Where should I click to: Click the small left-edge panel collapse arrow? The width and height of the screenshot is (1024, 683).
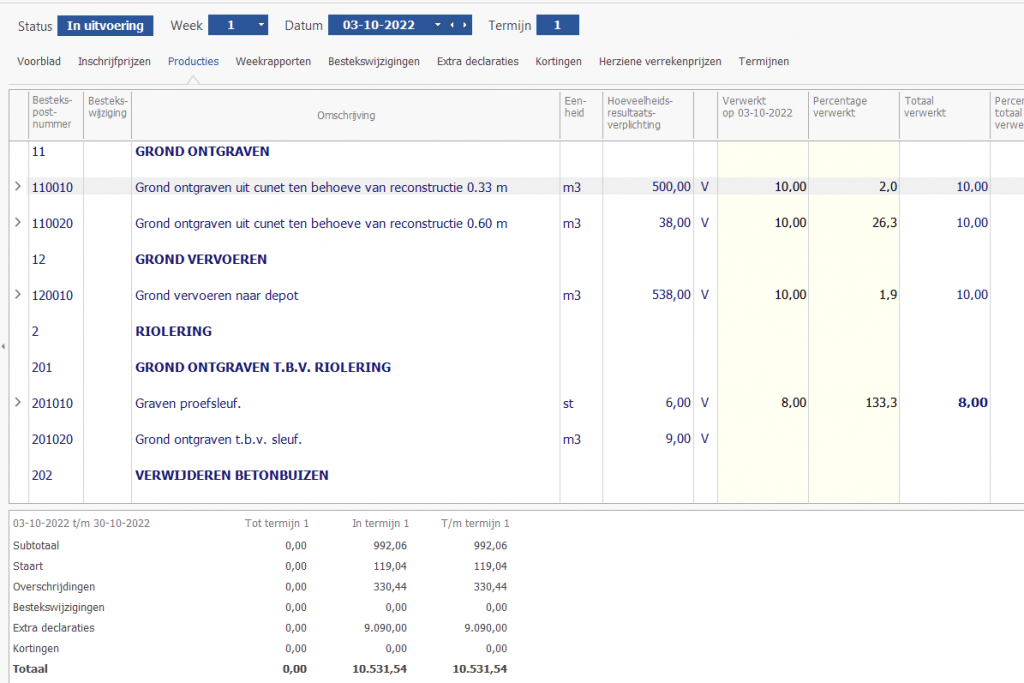(x=4, y=346)
